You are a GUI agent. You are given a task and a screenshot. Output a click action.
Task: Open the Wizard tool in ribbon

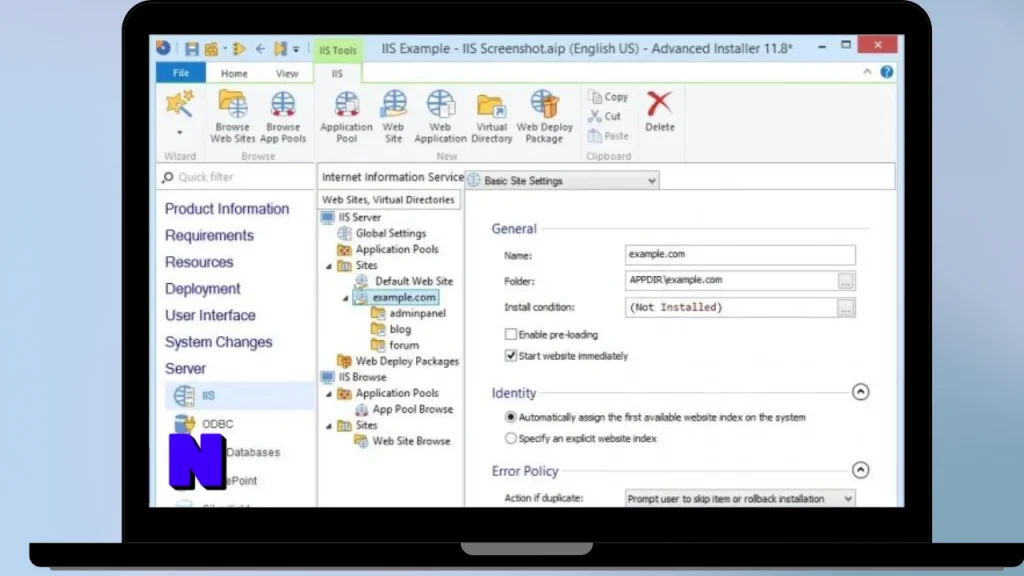click(180, 104)
